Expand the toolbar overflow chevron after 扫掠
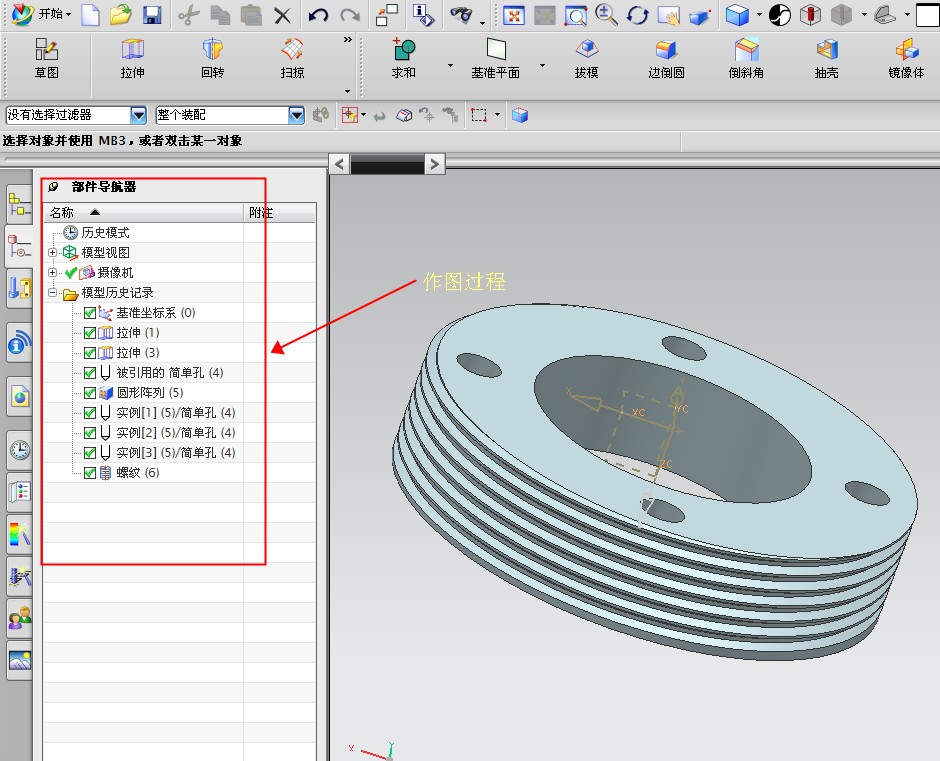The width and height of the screenshot is (940, 761). 348,40
